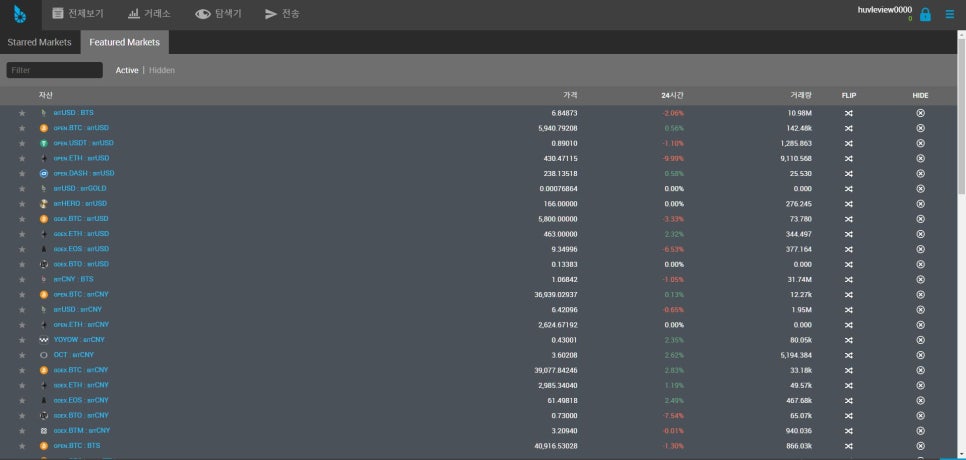
Task: Hide the bitHERO : bitUSD market
Action: tap(920, 204)
